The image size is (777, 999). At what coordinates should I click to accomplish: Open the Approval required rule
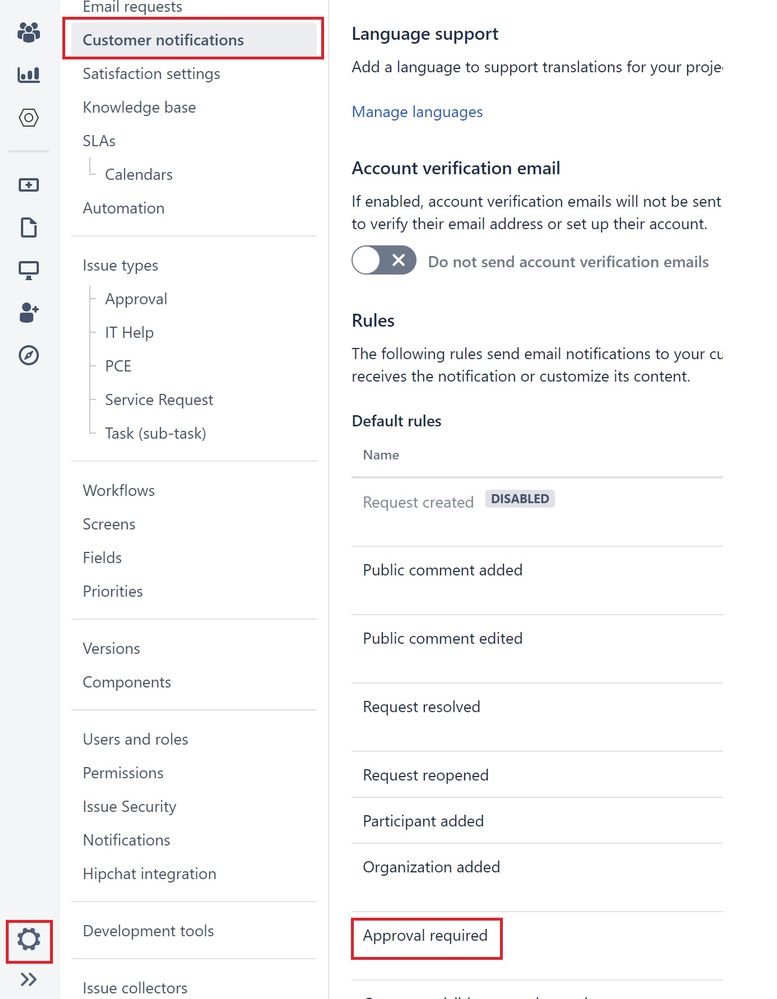click(426, 938)
